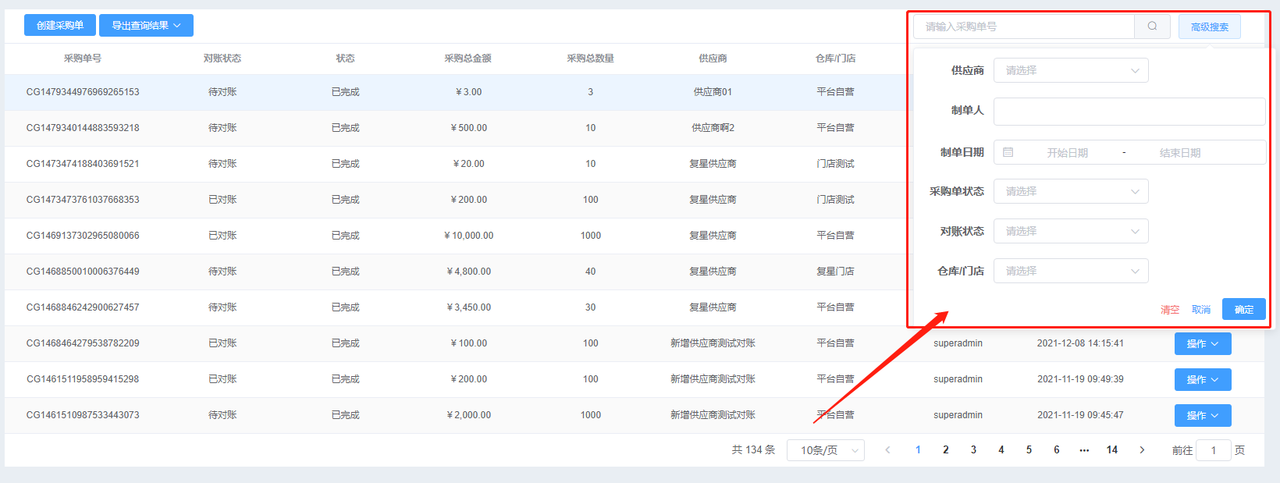
Task: Expand the 采购单状态 dropdown
Action: pos(1070,191)
